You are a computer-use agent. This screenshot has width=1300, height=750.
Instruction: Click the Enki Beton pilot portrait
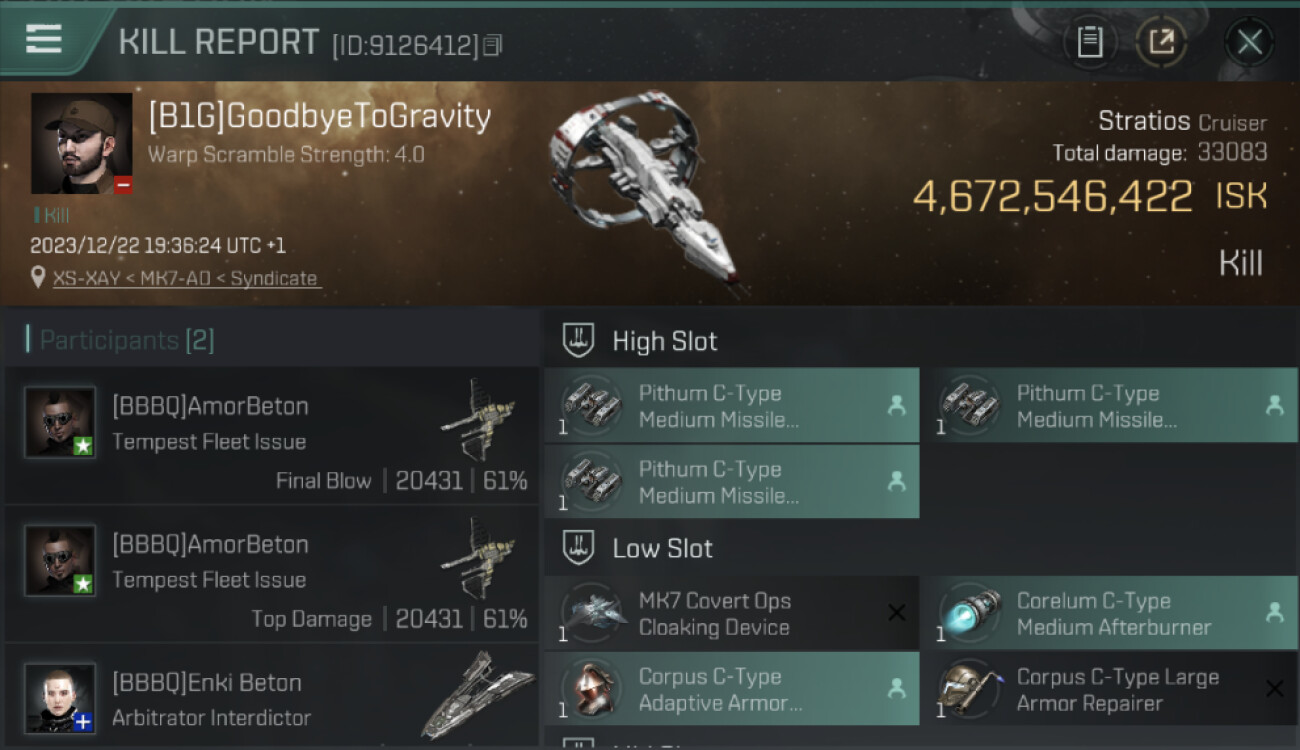(60, 697)
